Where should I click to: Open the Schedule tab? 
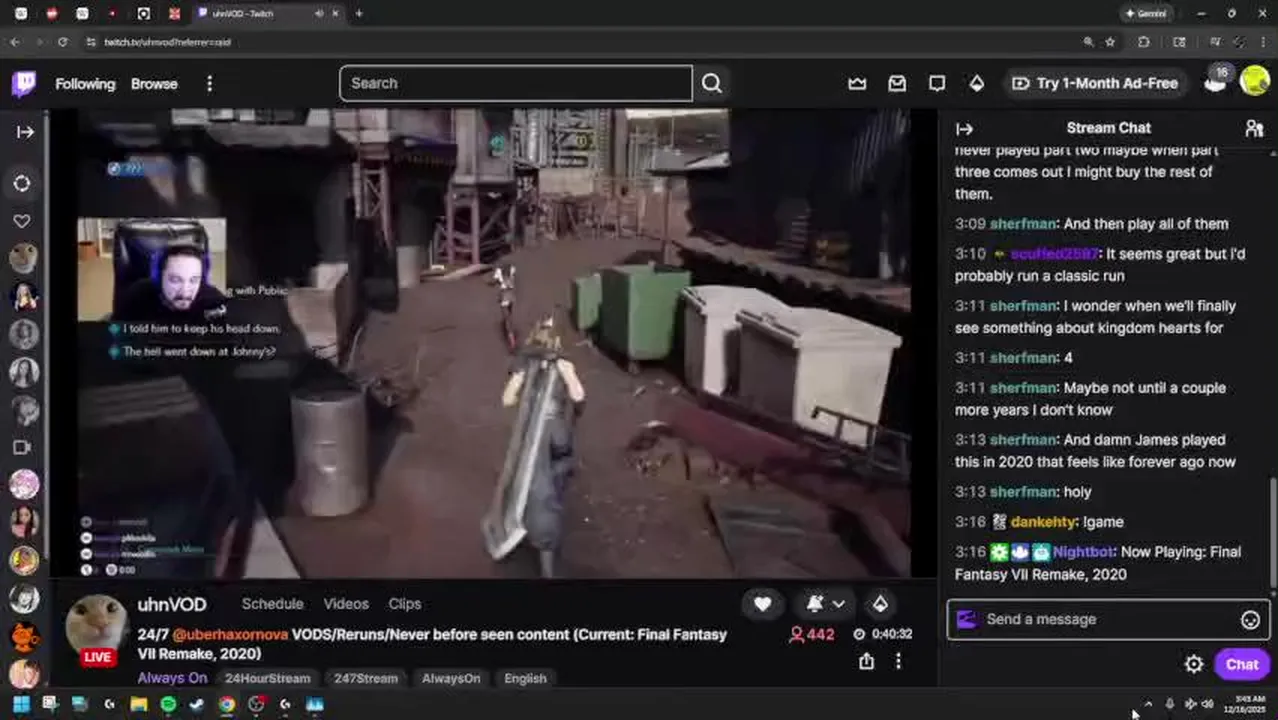[272, 604]
